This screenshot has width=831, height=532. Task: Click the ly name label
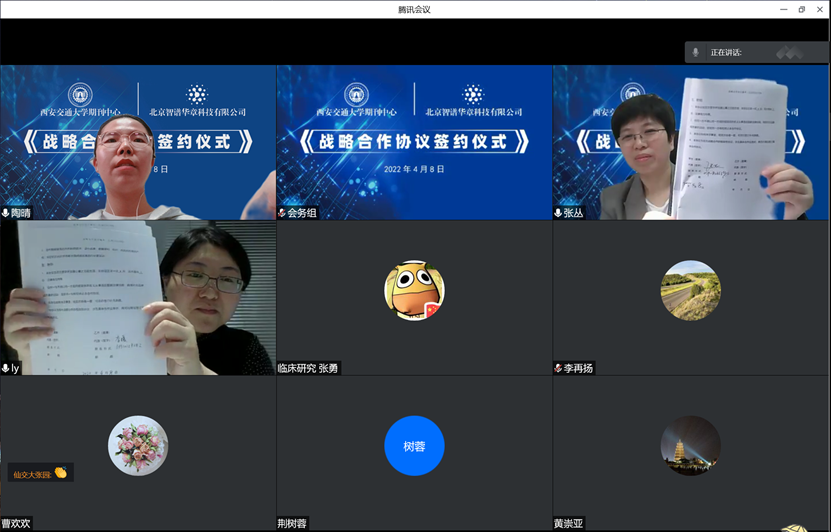(x=15, y=368)
